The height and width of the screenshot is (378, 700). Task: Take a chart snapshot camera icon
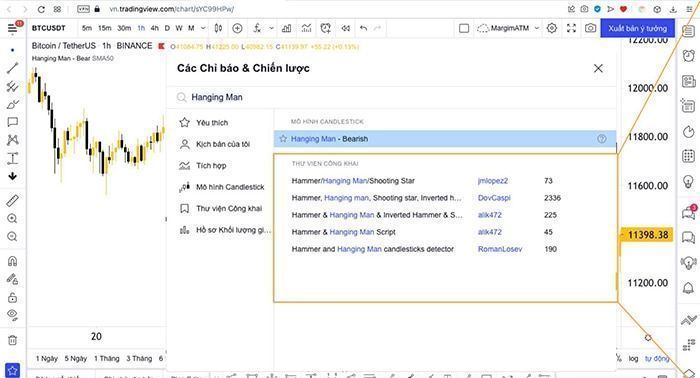(x=590, y=28)
